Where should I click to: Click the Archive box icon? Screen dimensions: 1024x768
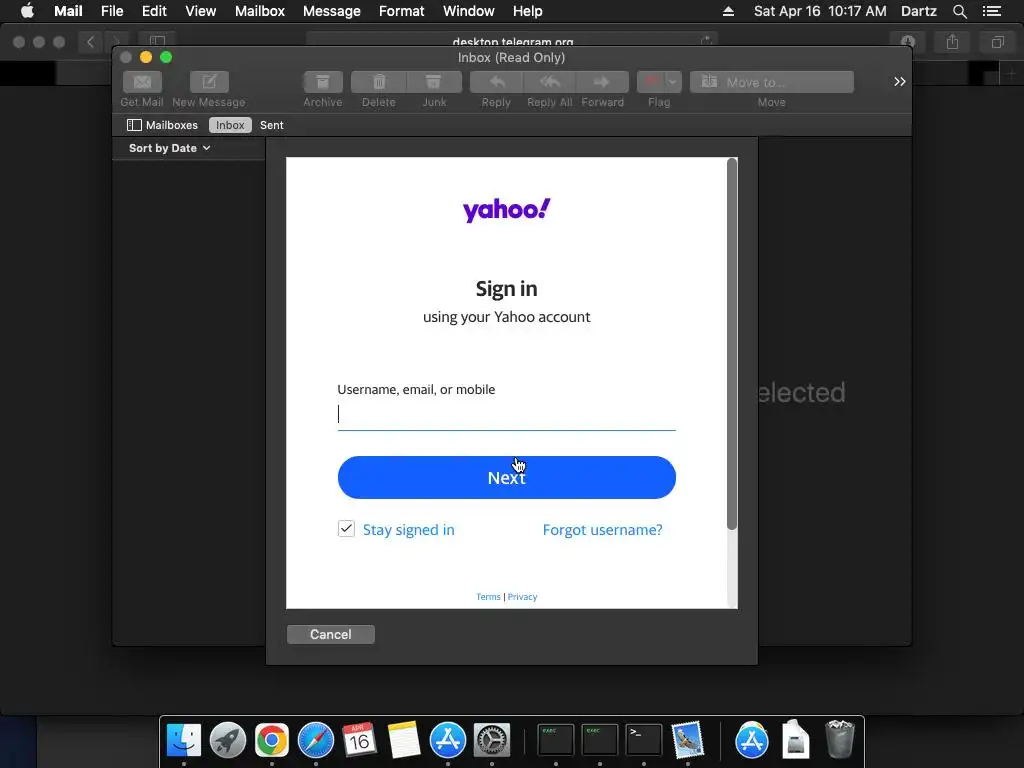(x=323, y=82)
